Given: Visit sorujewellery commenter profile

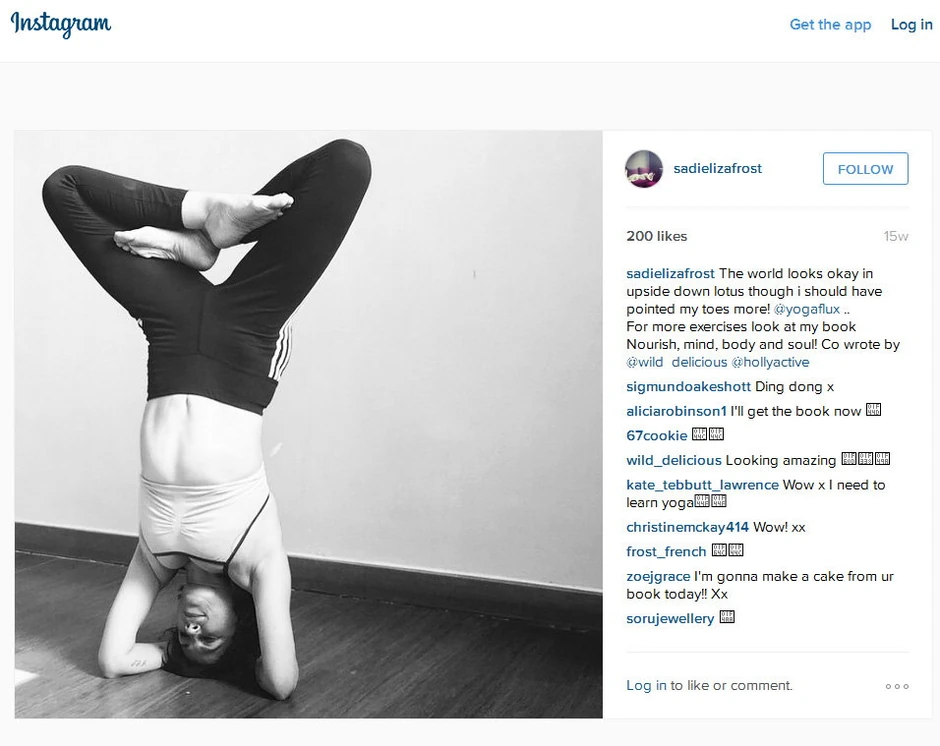Looking at the screenshot, I should (x=670, y=619).
